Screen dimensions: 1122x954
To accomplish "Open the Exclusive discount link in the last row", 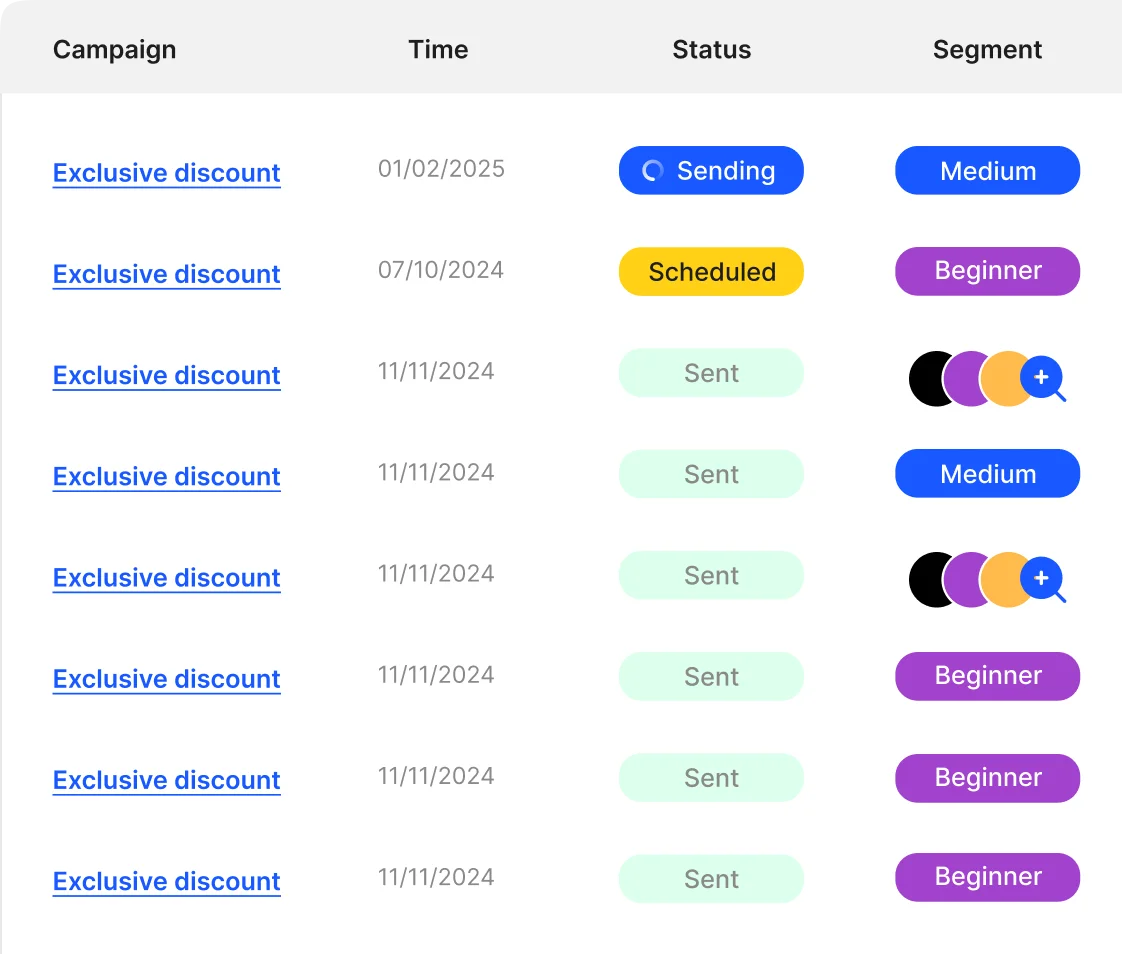I will click(166, 881).
